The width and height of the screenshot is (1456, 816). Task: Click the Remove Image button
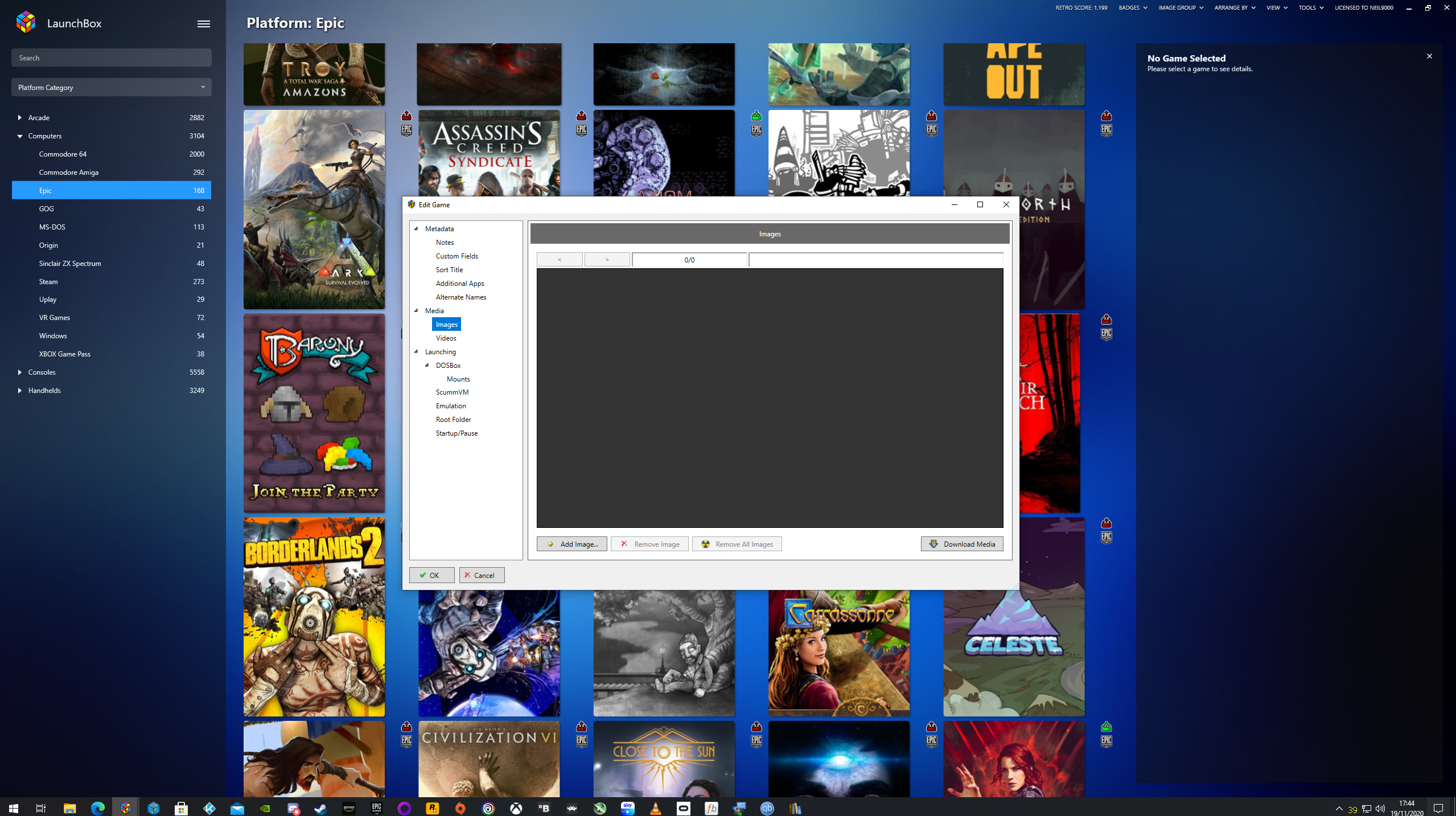tap(649, 544)
